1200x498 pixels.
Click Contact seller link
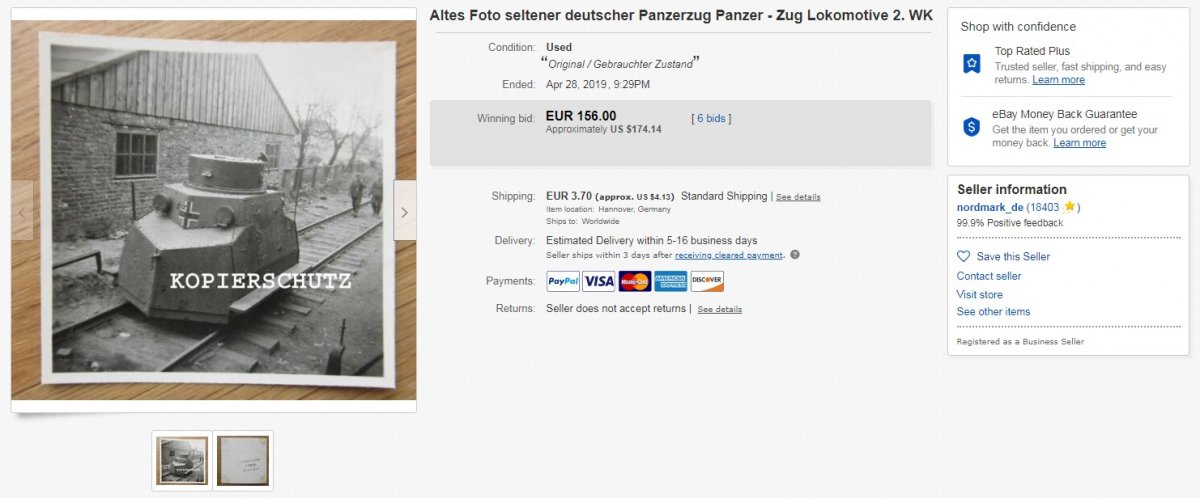click(989, 276)
